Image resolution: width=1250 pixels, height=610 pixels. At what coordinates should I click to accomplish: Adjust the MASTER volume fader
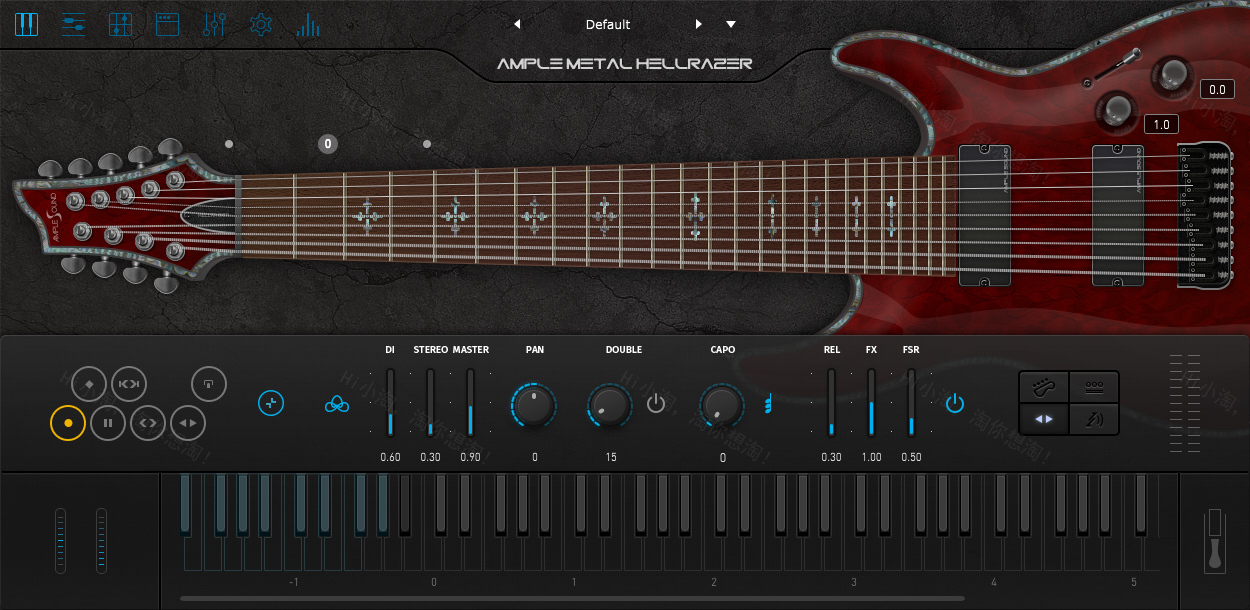point(471,405)
